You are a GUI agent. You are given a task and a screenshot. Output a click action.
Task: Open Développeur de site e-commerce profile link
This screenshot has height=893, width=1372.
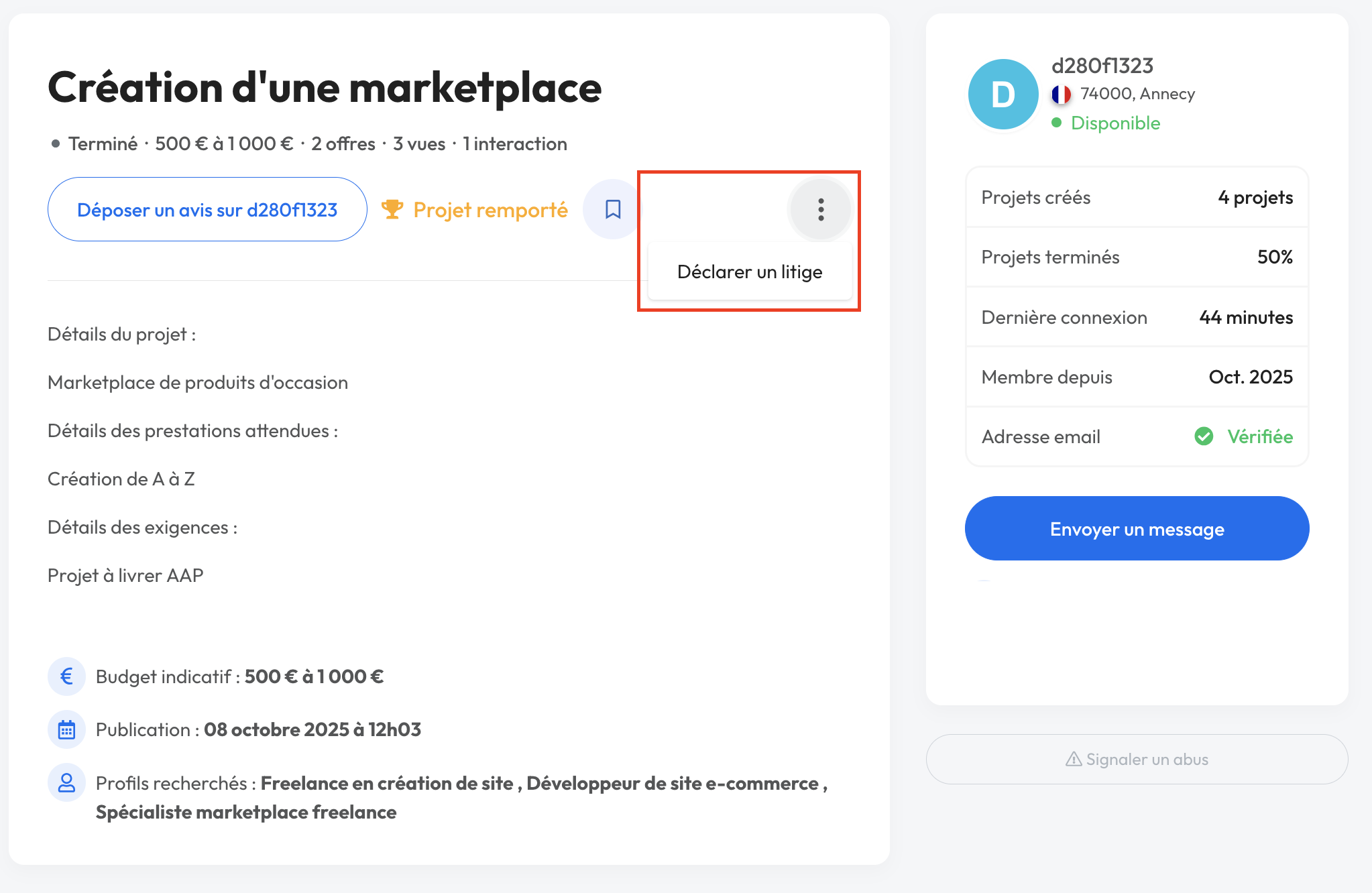(x=673, y=783)
